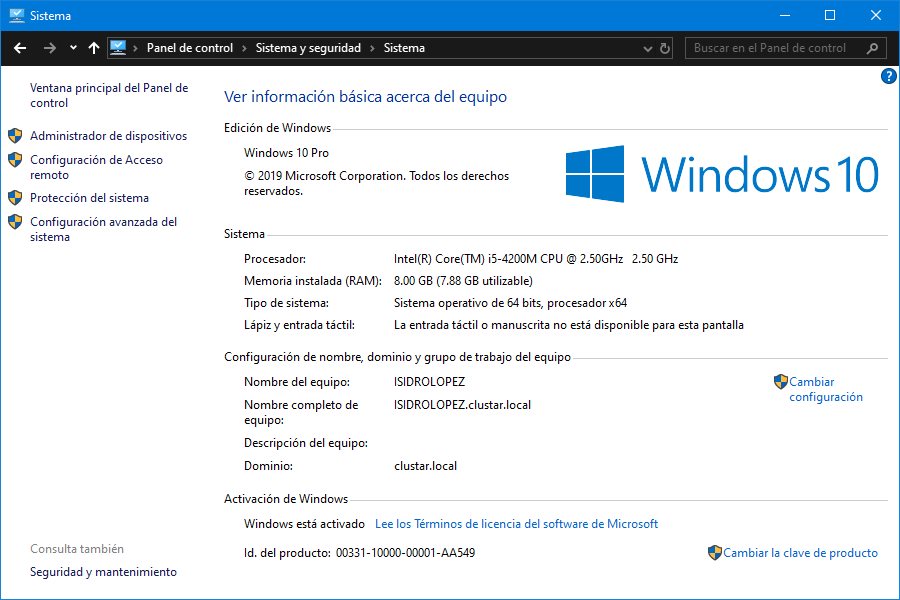Close the Sistema window
Image resolution: width=900 pixels, height=600 pixels.
[875, 16]
